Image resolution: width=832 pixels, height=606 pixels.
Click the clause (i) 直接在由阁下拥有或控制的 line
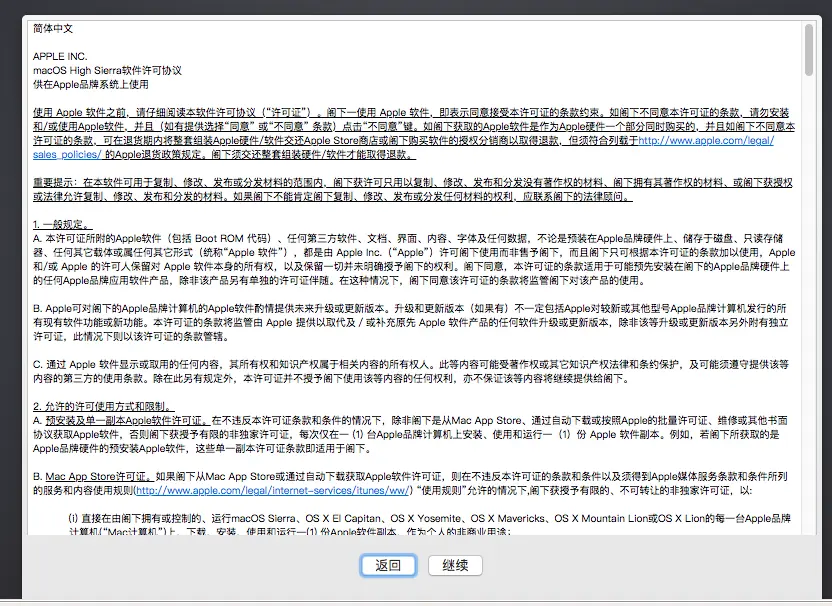[x=429, y=518]
